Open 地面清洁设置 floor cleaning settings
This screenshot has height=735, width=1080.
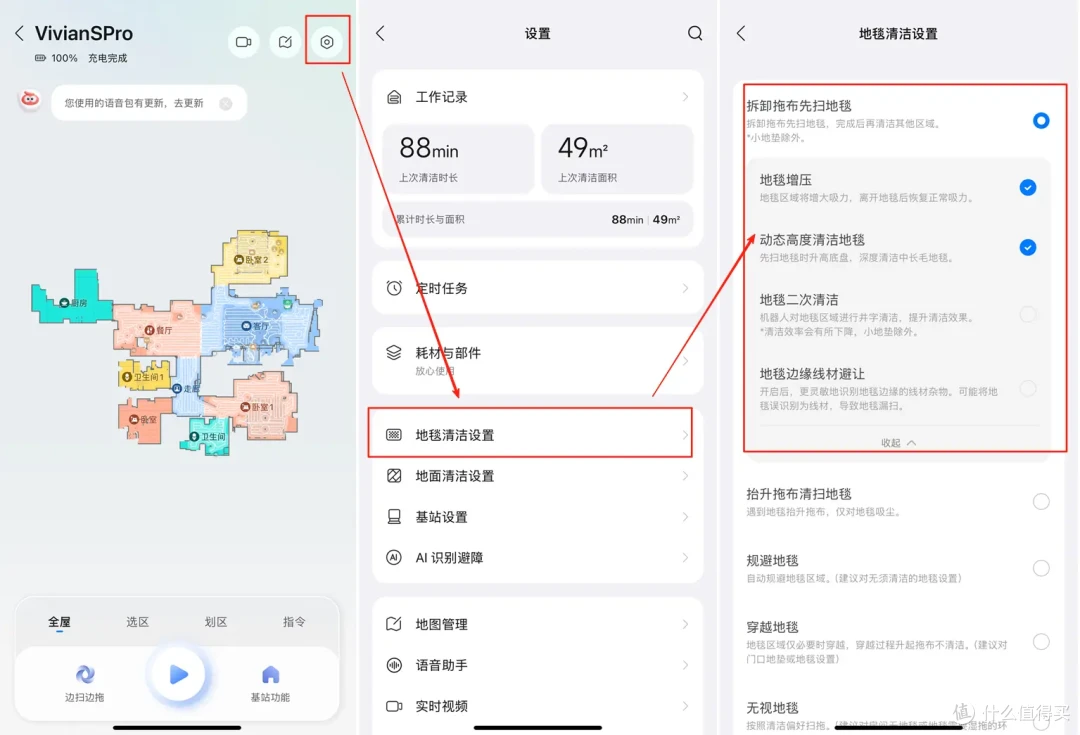pyautogui.click(x=537, y=476)
